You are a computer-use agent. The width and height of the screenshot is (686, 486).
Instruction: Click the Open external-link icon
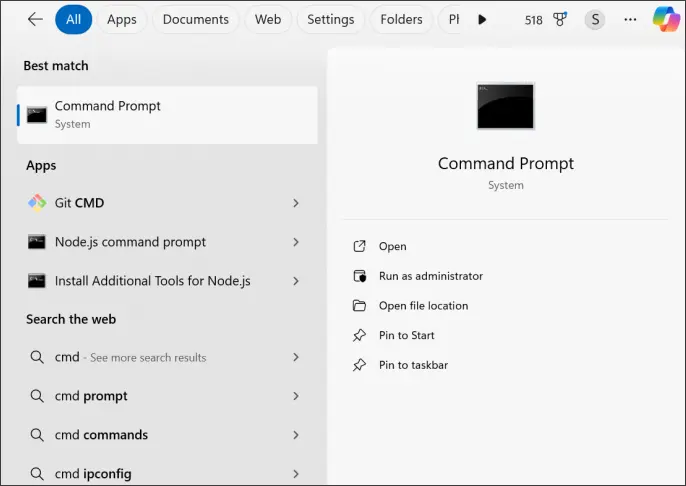coord(359,246)
